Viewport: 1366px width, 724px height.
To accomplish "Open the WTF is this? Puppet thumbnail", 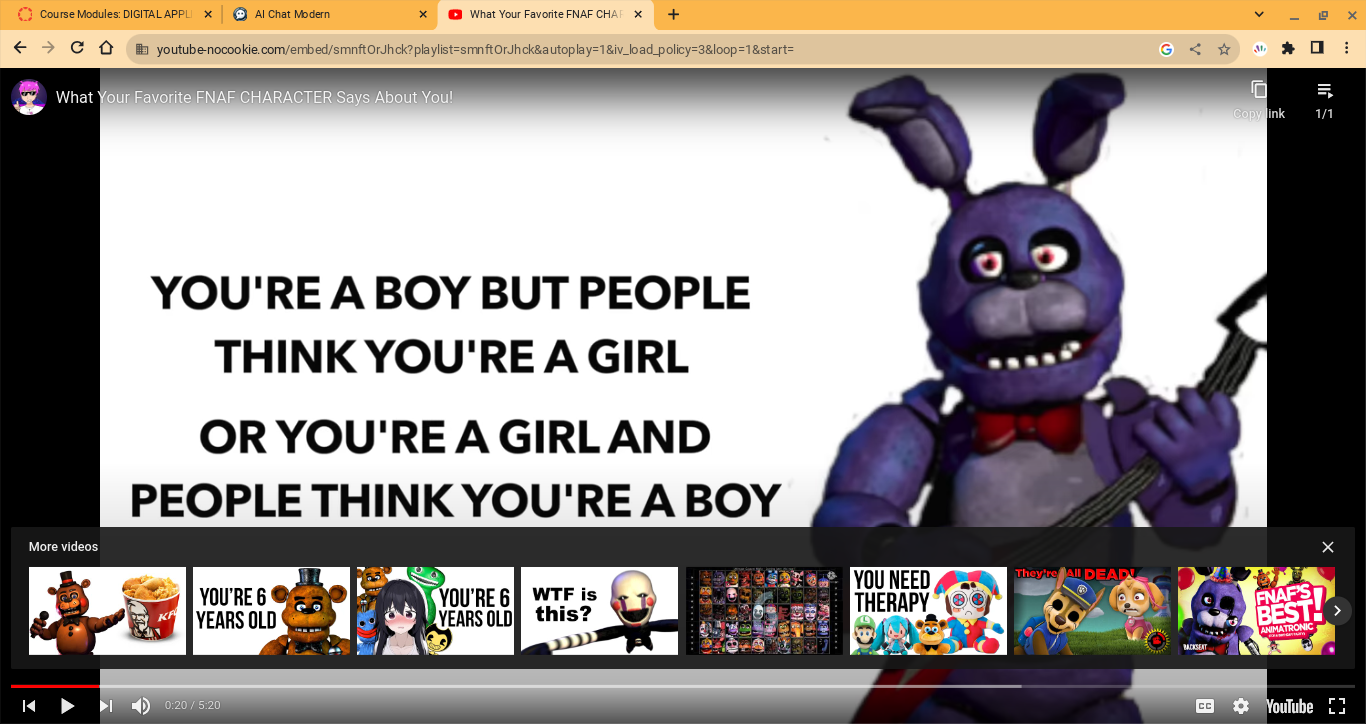I will point(599,611).
